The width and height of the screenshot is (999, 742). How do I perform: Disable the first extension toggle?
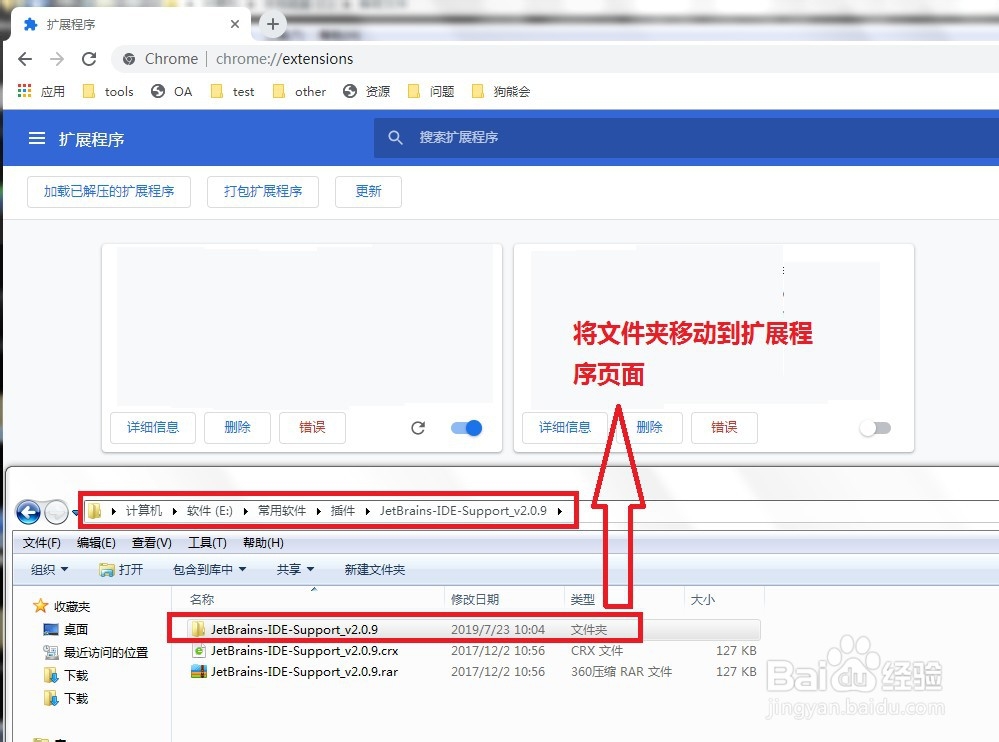[x=466, y=428]
